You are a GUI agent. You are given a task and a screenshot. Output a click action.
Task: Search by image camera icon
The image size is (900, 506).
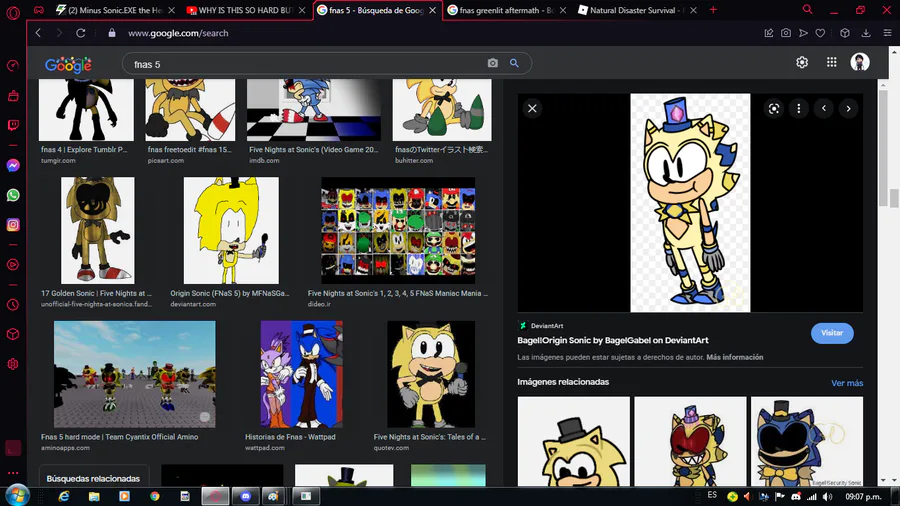coord(492,63)
